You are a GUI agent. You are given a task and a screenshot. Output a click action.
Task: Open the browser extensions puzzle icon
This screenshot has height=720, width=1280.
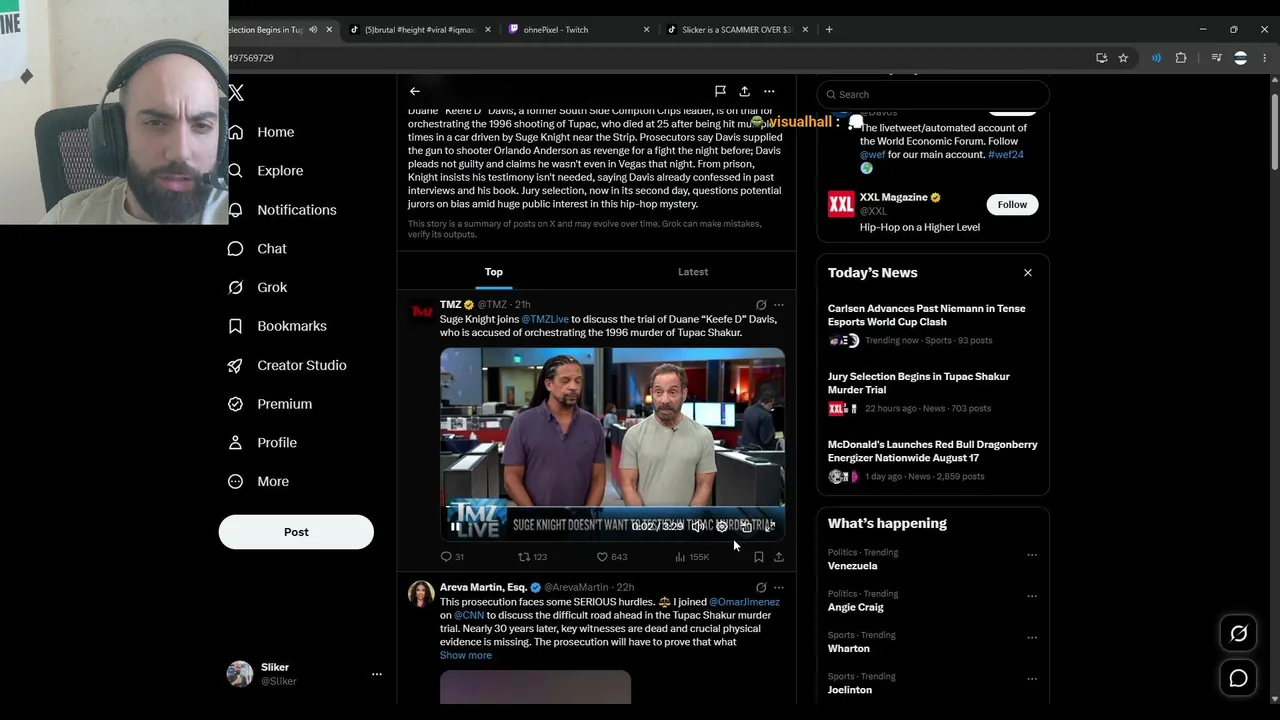click(x=1181, y=58)
